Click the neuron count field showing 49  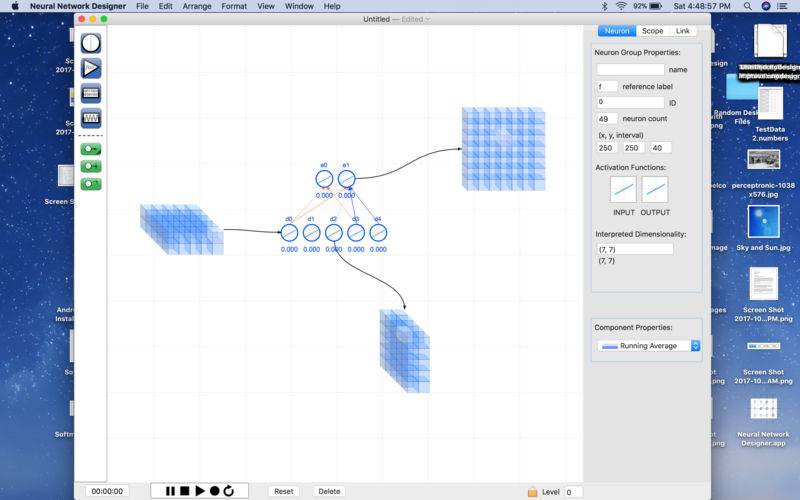pos(607,119)
